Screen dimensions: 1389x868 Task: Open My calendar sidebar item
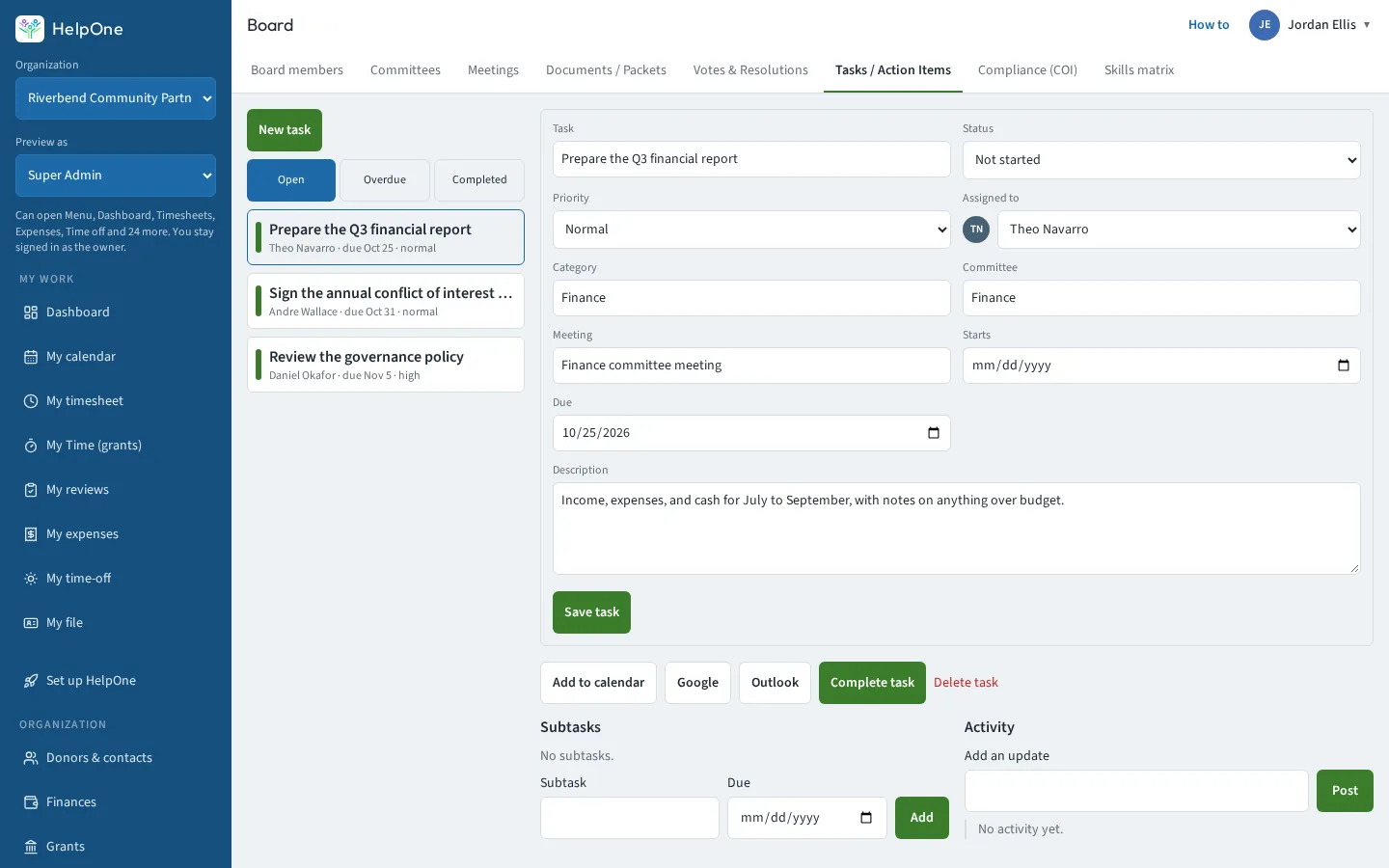(116, 357)
